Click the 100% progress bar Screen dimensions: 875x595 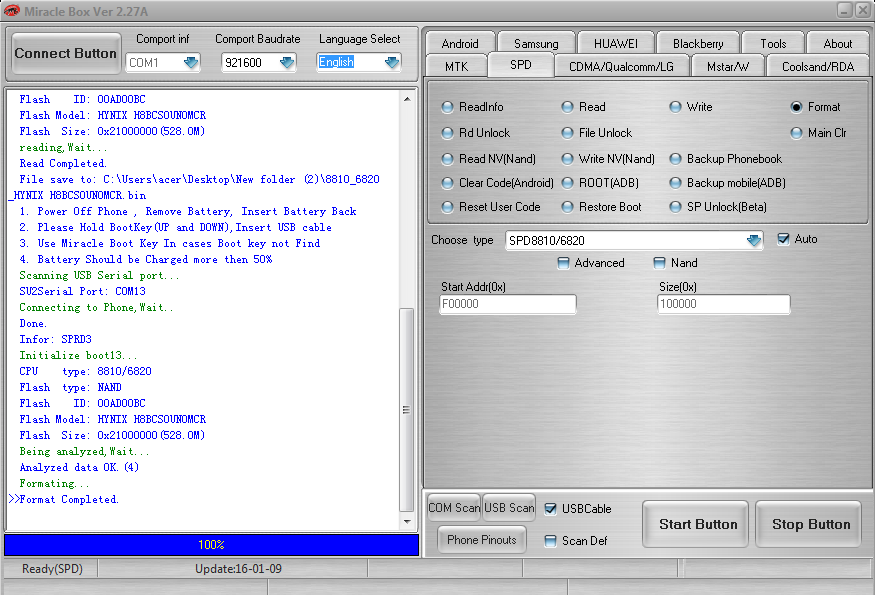pyautogui.click(x=211, y=545)
